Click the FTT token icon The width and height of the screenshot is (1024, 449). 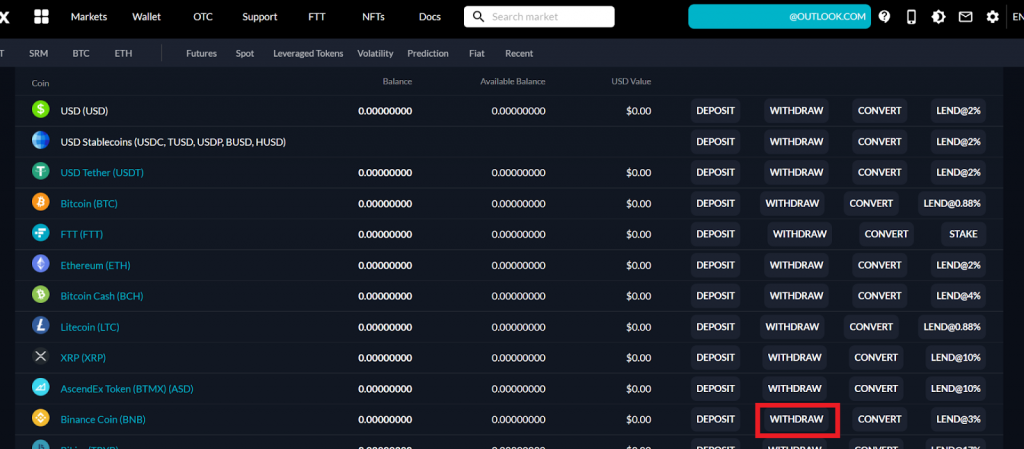coord(40,233)
